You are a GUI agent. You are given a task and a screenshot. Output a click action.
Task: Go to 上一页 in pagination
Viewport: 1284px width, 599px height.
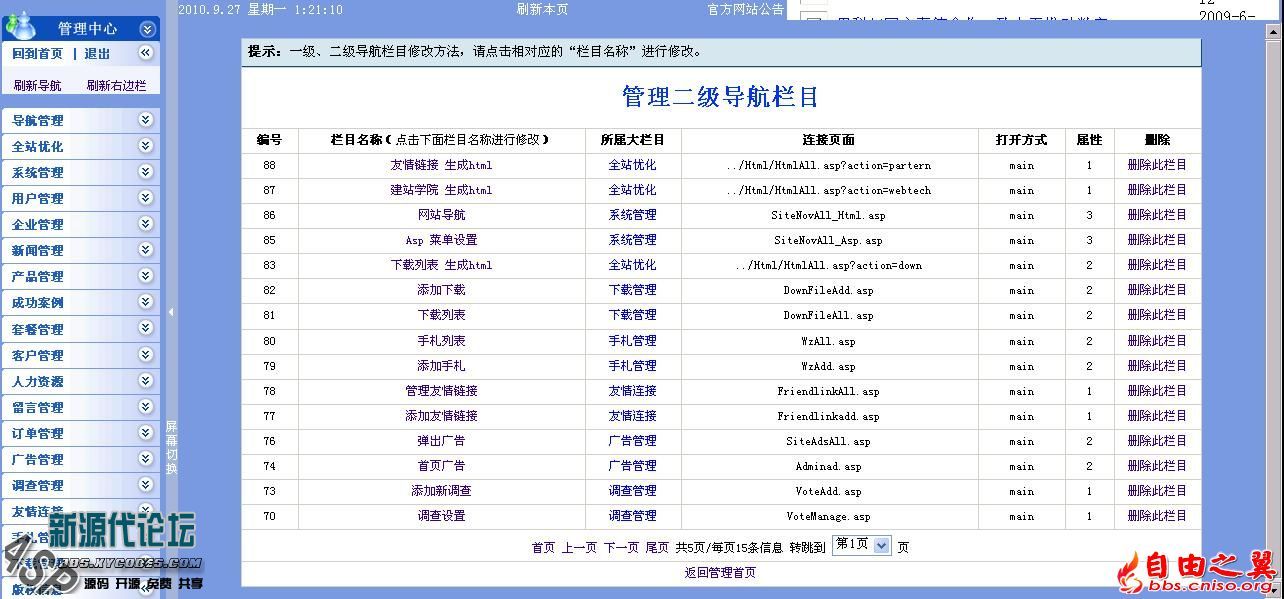tap(579, 548)
